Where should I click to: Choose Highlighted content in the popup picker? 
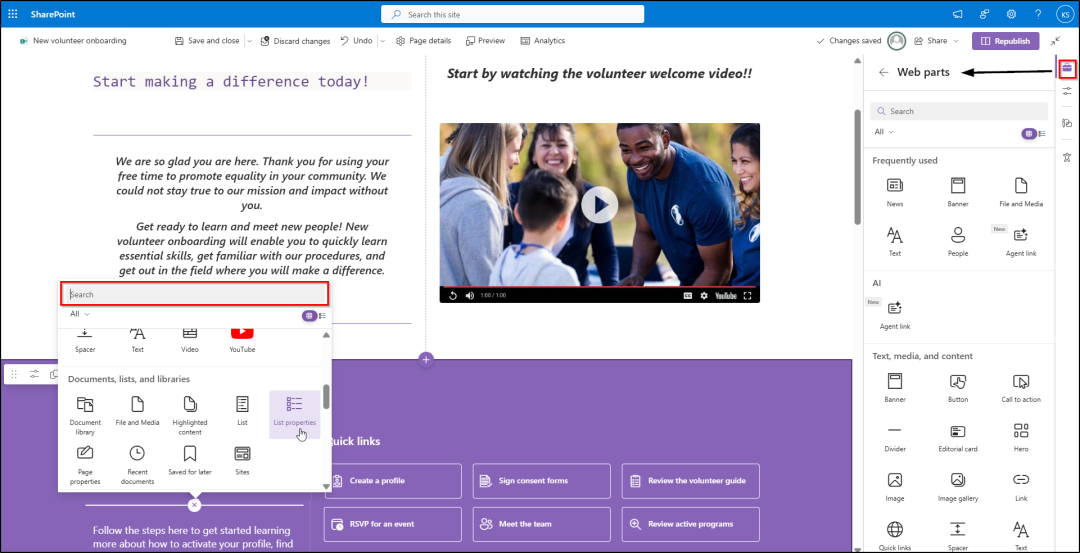coord(190,415)
